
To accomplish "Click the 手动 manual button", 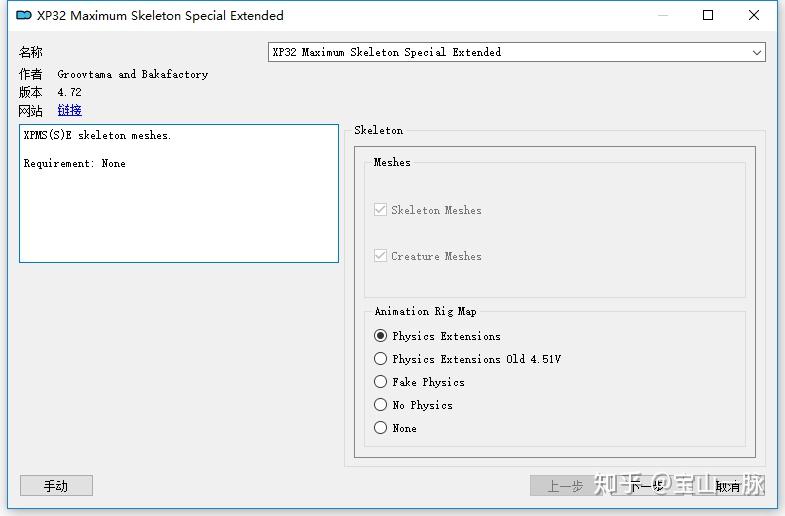I will pos(56,485).
